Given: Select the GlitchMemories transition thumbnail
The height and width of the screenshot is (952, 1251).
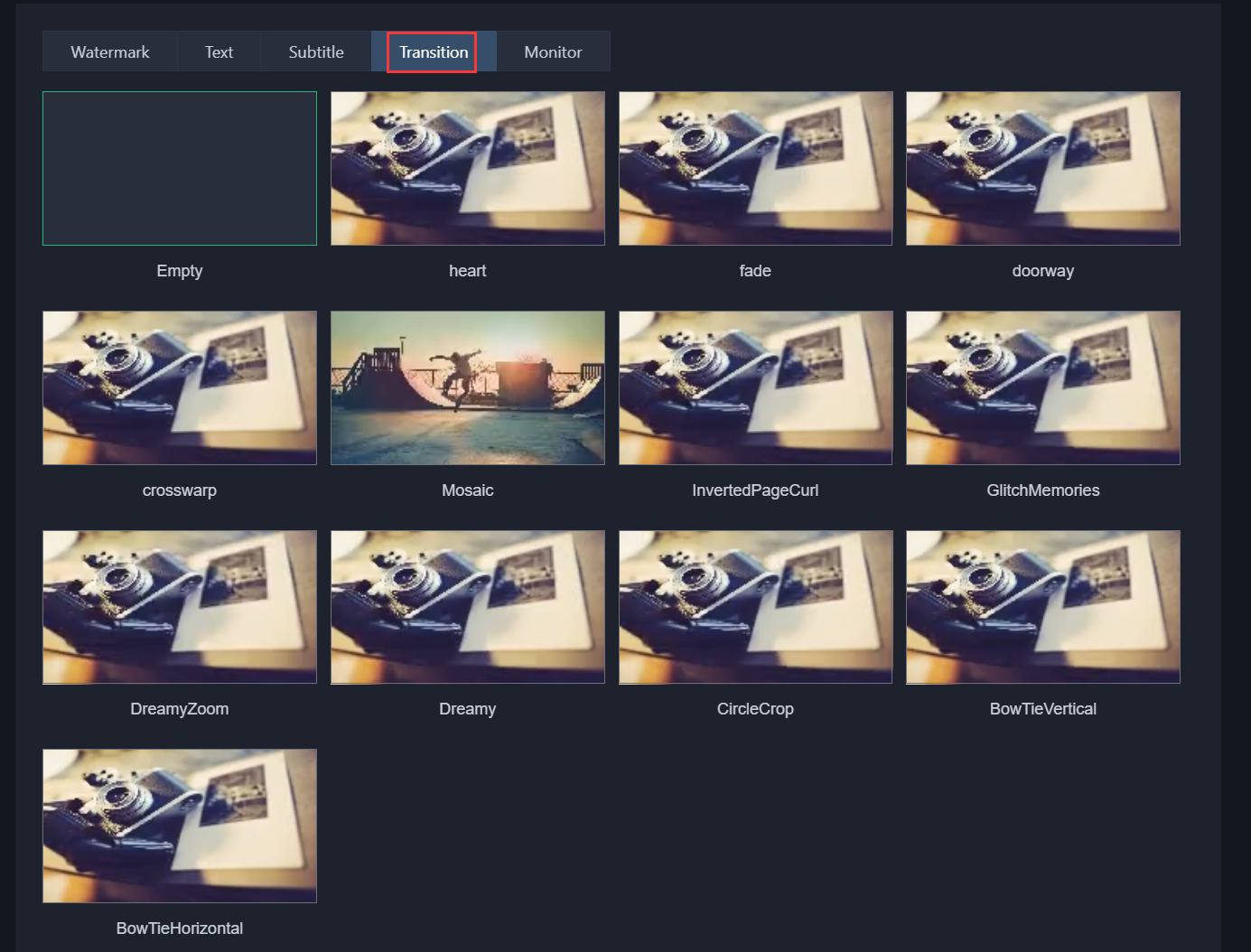Looking at the screenshot, I should 1043,387.
